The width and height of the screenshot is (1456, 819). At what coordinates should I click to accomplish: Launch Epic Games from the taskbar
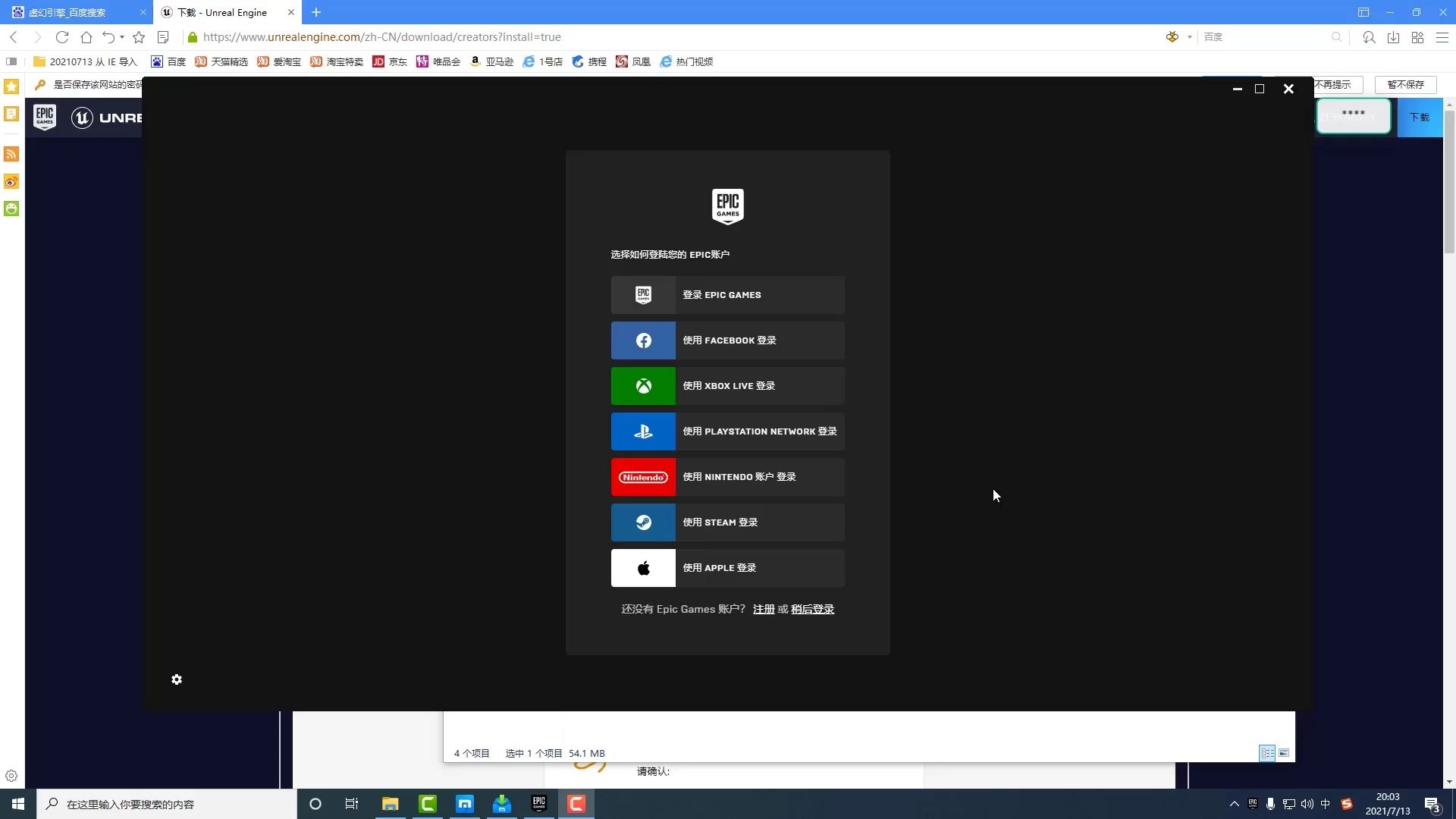click(538, 803)
